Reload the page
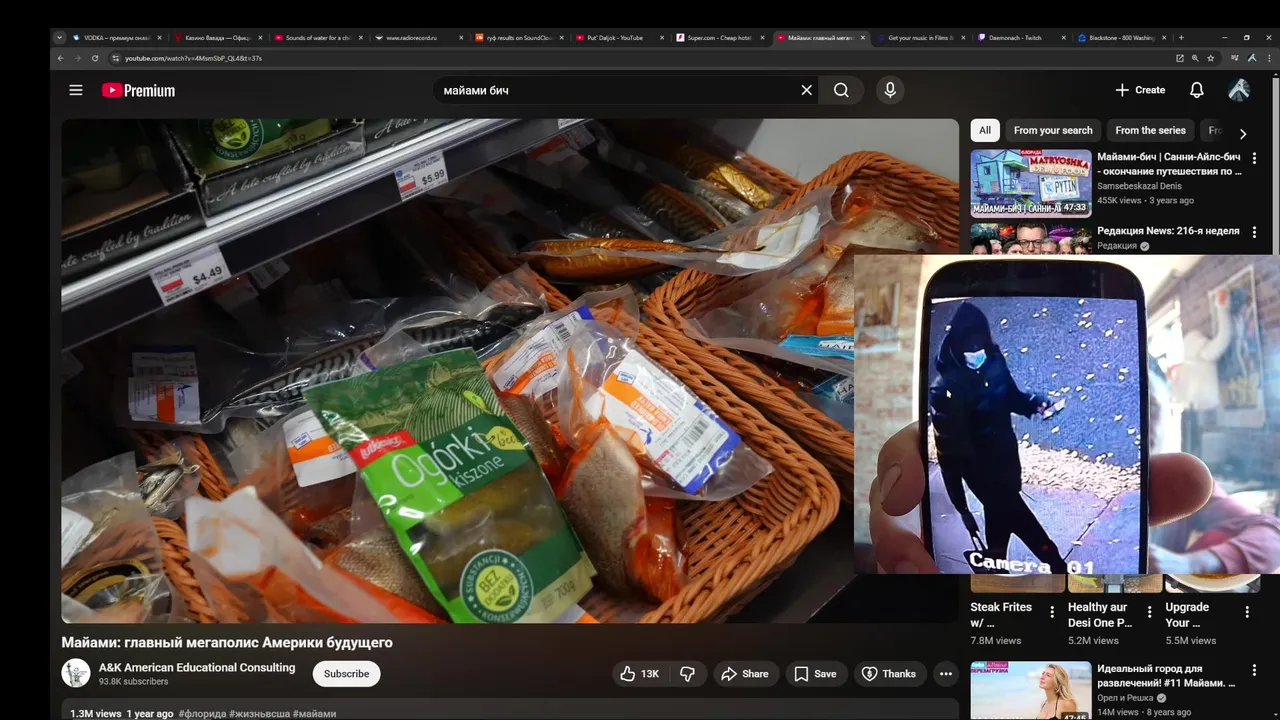 pyautogui.click(x=95, y=58)
